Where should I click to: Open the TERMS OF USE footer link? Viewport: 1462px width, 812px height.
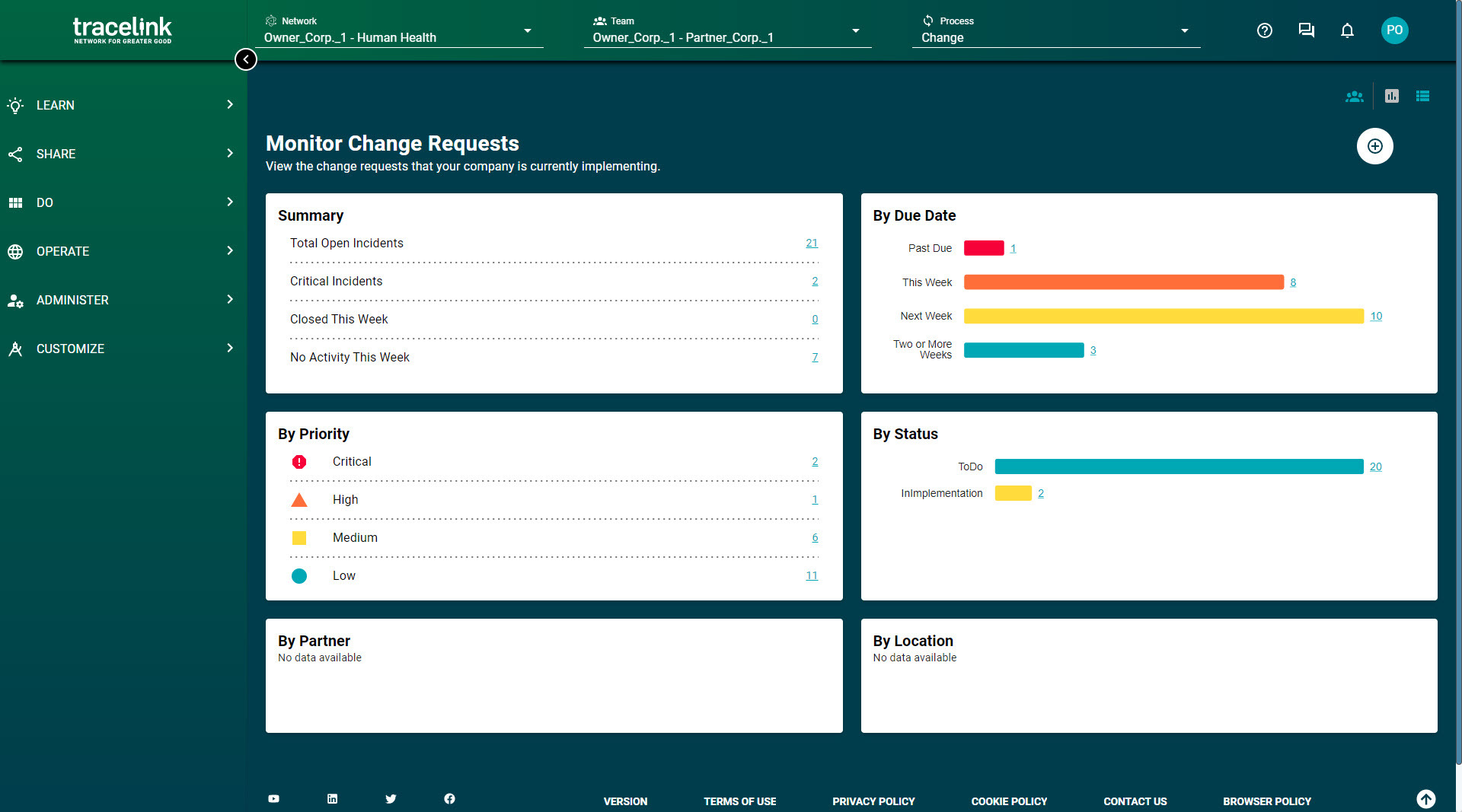(739, 801)
